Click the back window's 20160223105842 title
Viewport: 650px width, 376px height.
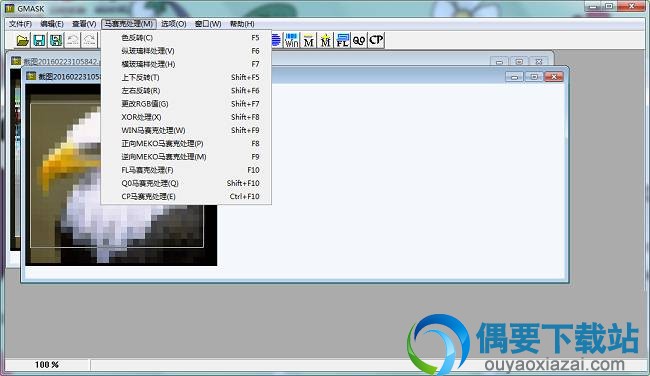(x=61, y=62)
